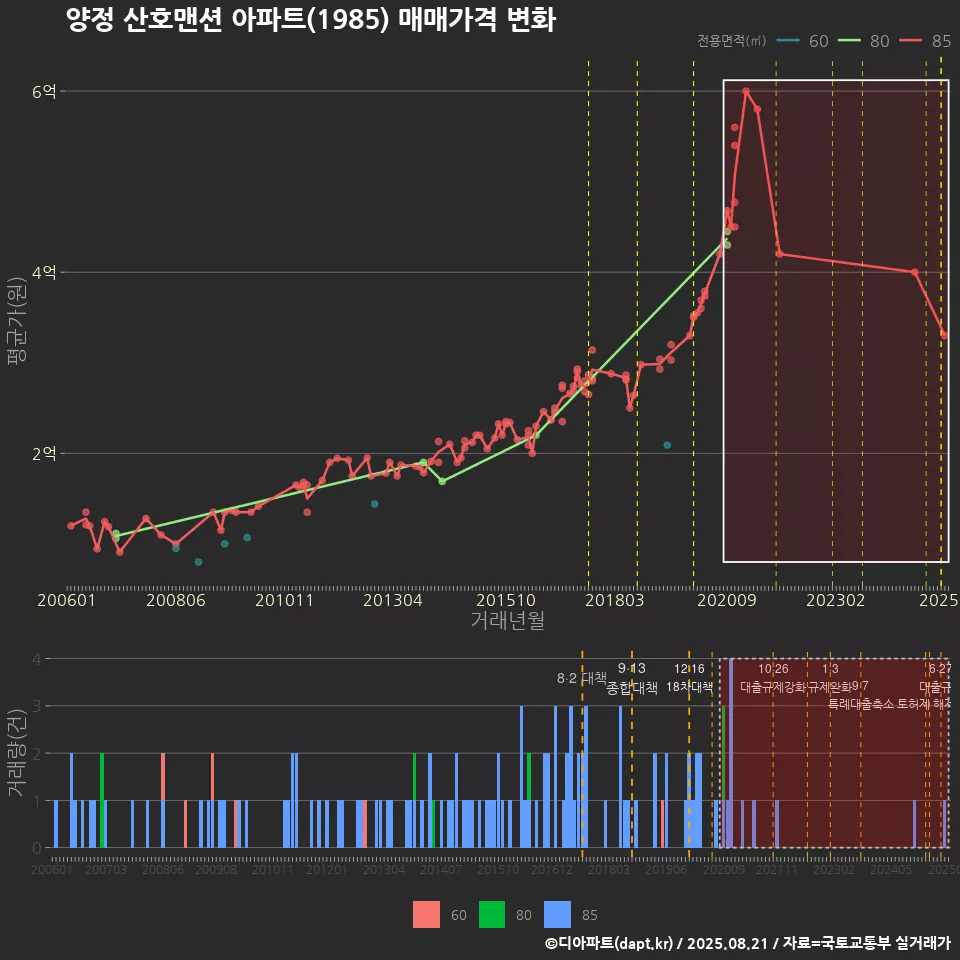Select the blue 85 swatch in bottom legend
The width and height of the screenshot is (960, 960).
[557, 915]
